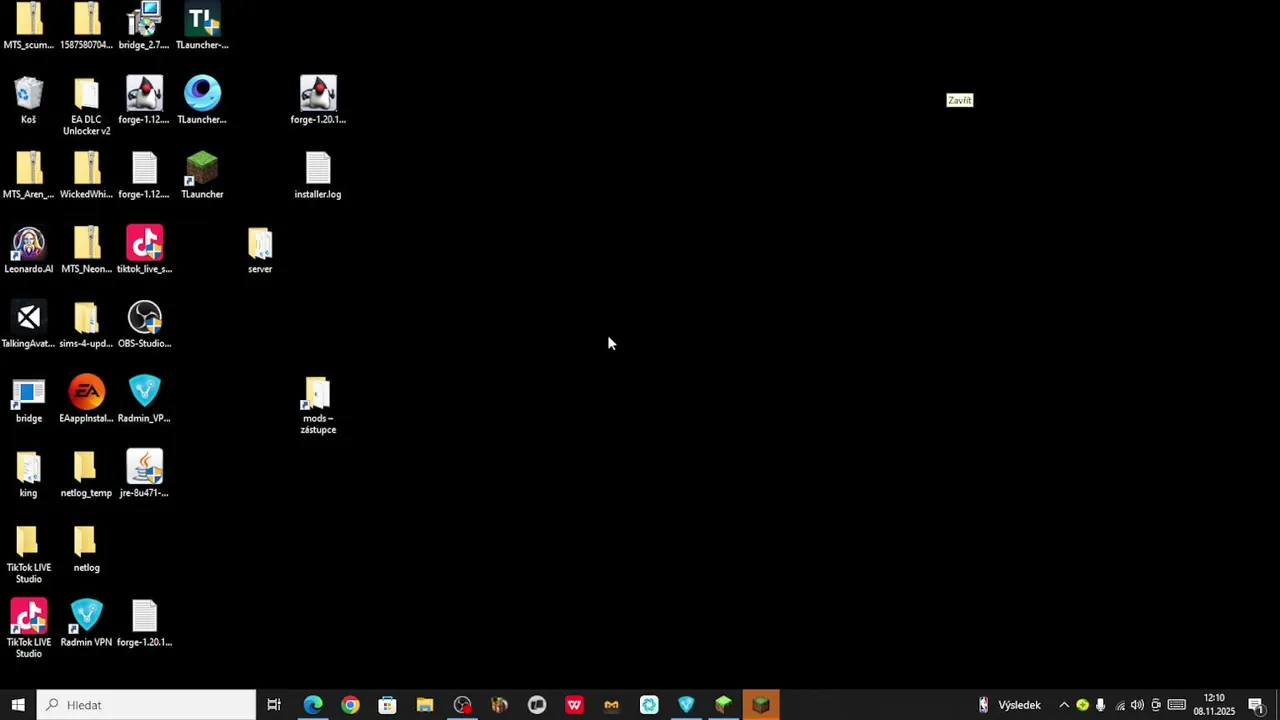Select the installer.log file
Image resolution: width=1280 pixels, height=720 pixels.
318,169
